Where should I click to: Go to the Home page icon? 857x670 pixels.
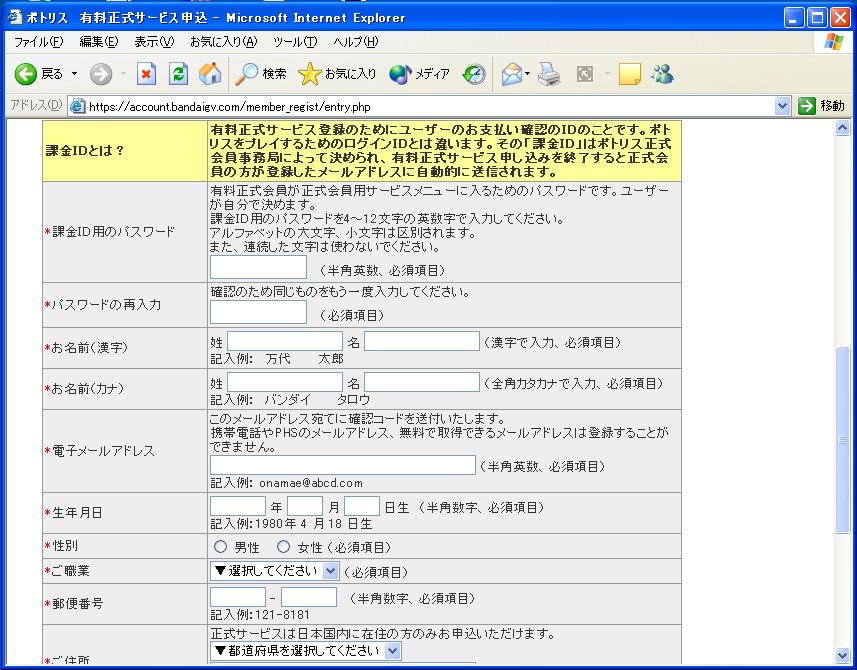tap(210, 74)
